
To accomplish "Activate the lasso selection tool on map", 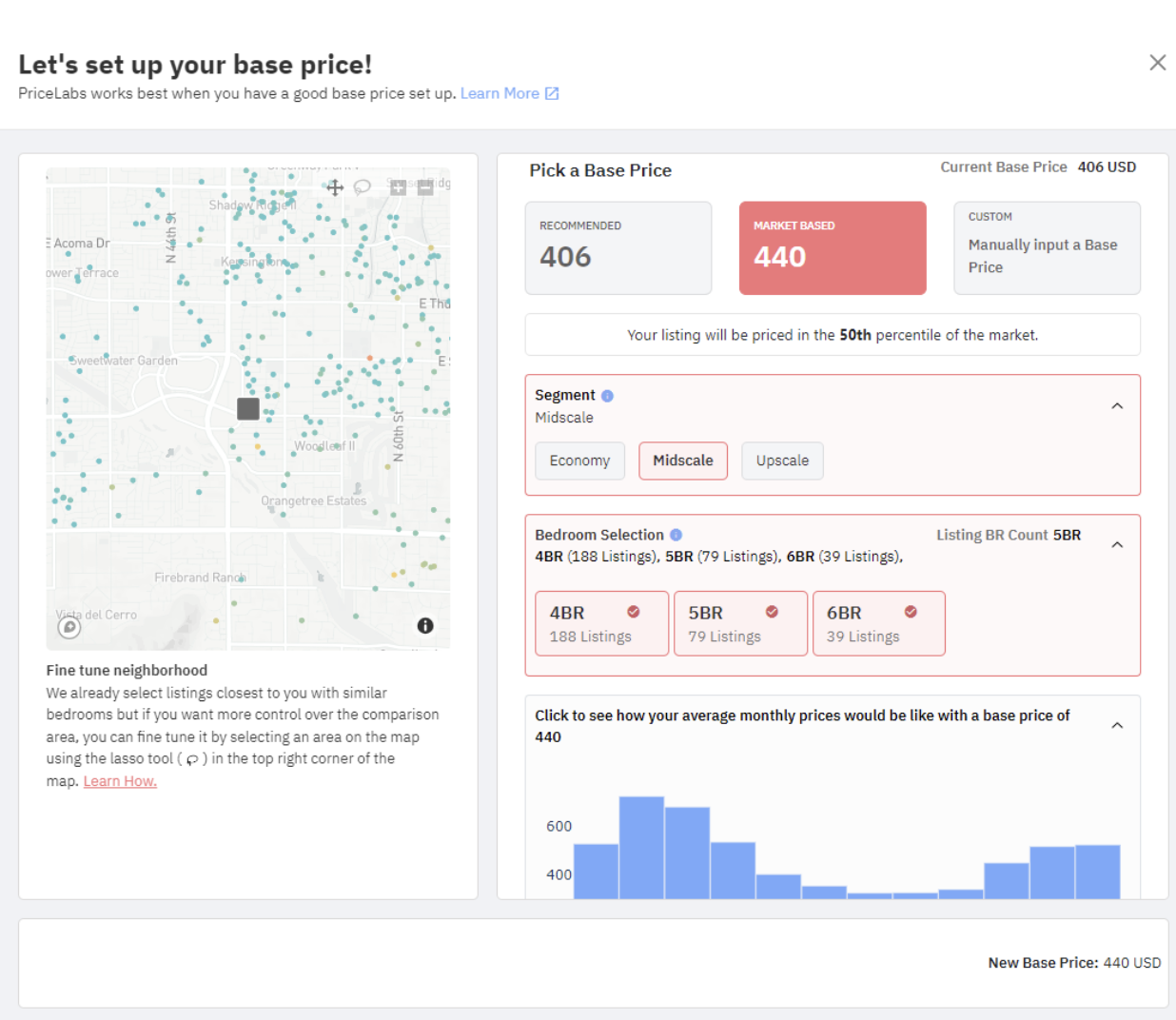I will pyautogui.click(x=363, y=187).
